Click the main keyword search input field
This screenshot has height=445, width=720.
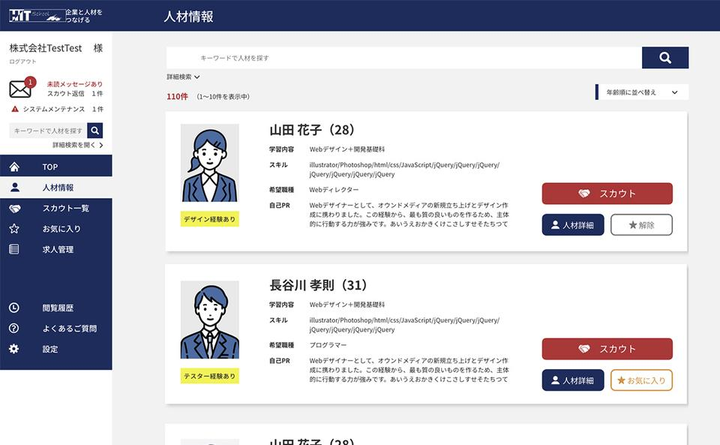point(404,58)
